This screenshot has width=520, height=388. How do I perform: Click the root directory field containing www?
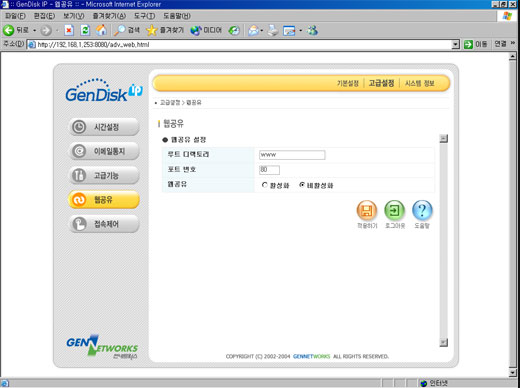(292, 155)
